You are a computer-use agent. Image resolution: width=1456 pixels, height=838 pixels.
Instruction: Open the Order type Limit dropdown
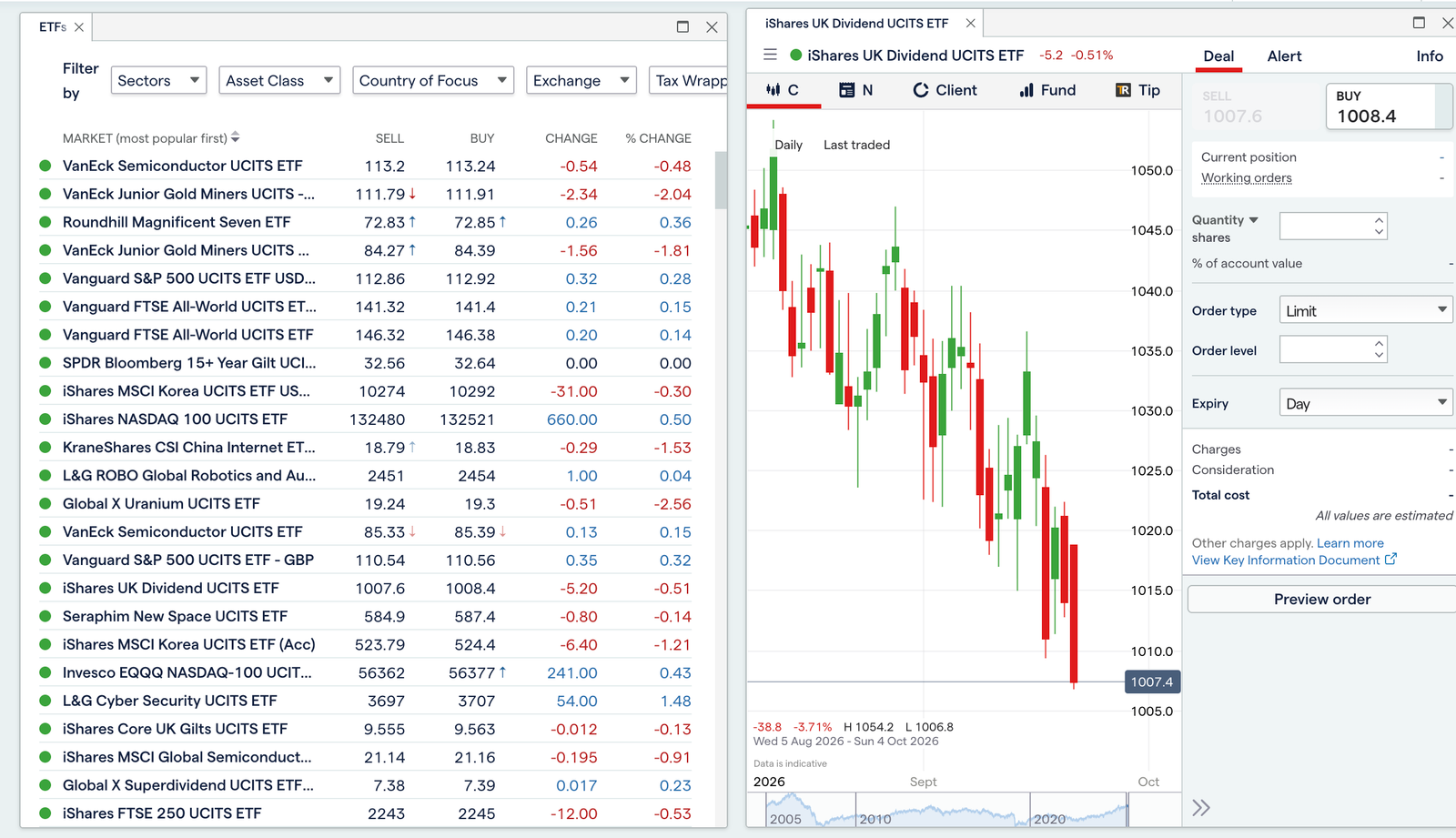click(1365, 310)
